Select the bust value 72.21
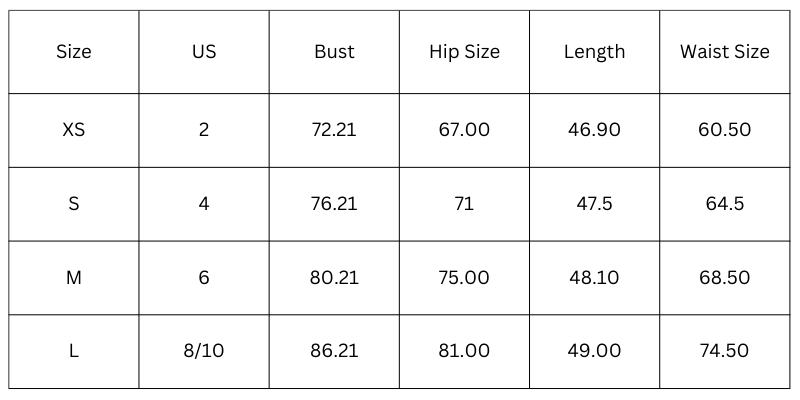Viewport: 800px width, 400px height. pyautogui.click(x=334, y=130)
